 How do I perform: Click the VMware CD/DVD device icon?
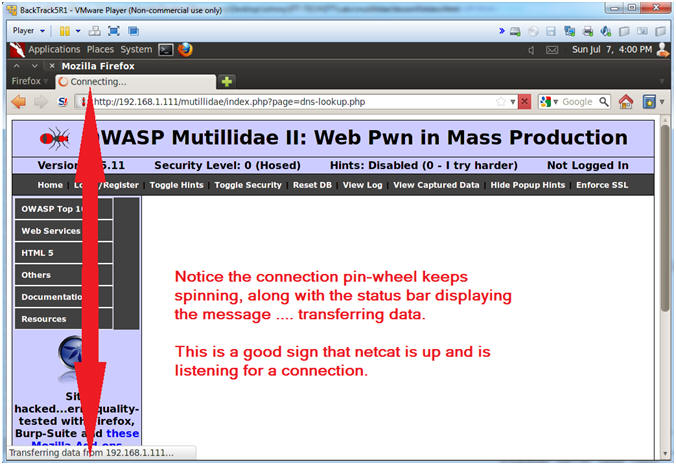(x=533, y=31)
